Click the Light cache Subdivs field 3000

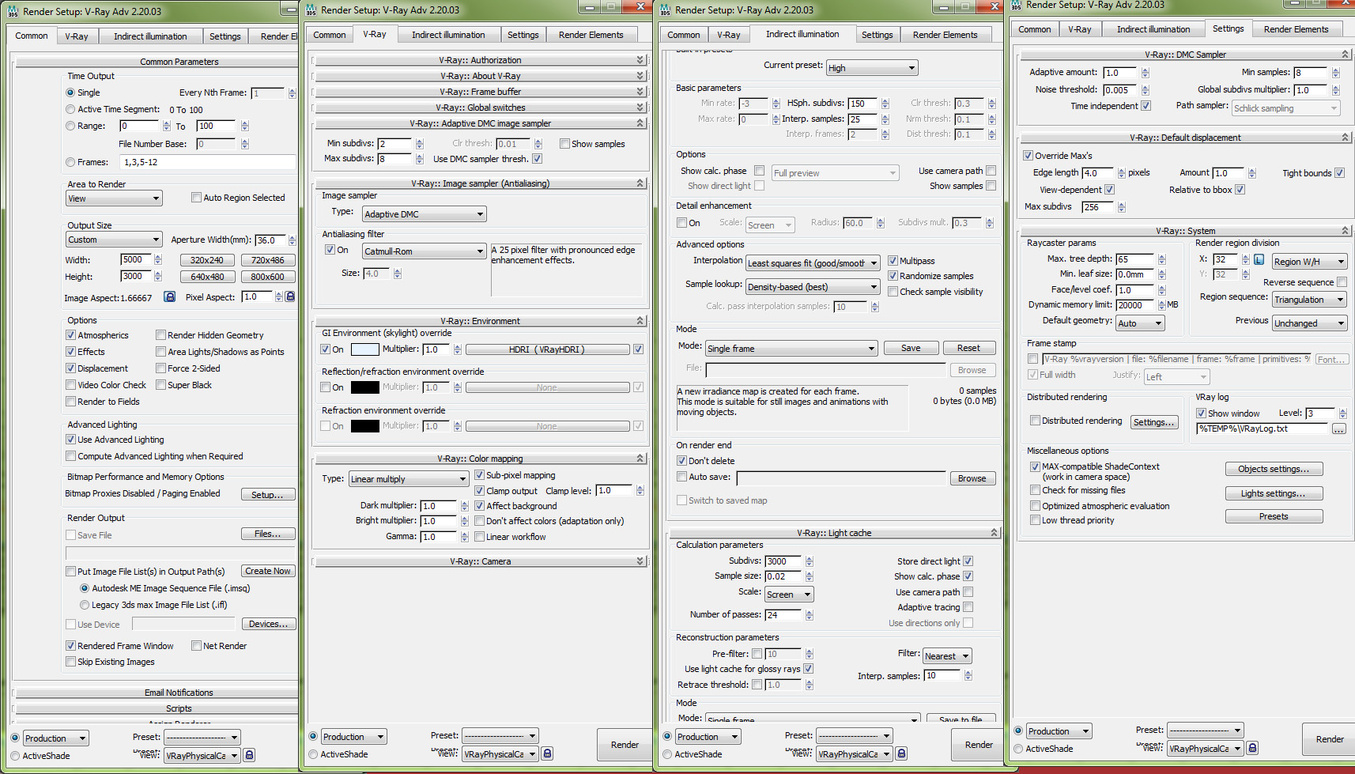coord(783,561)
